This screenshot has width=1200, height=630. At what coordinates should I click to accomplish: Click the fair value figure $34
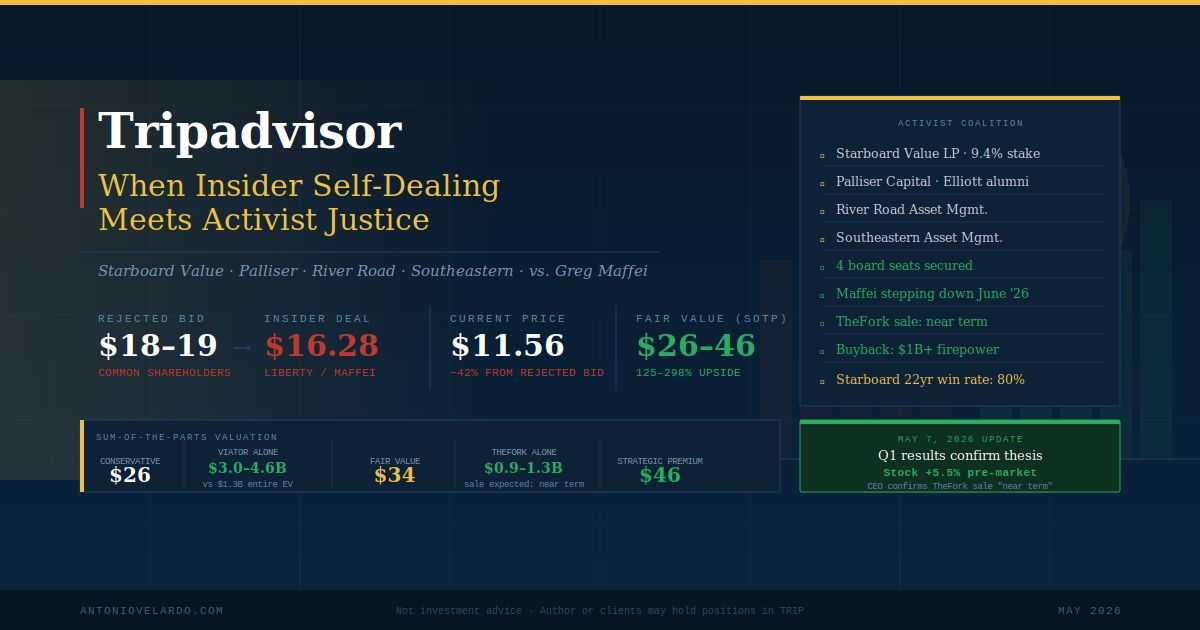click(395, 476)
